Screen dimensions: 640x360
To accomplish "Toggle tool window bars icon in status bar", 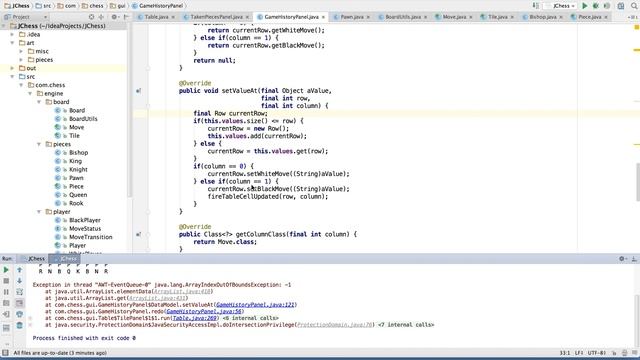I will coord(5,353).
